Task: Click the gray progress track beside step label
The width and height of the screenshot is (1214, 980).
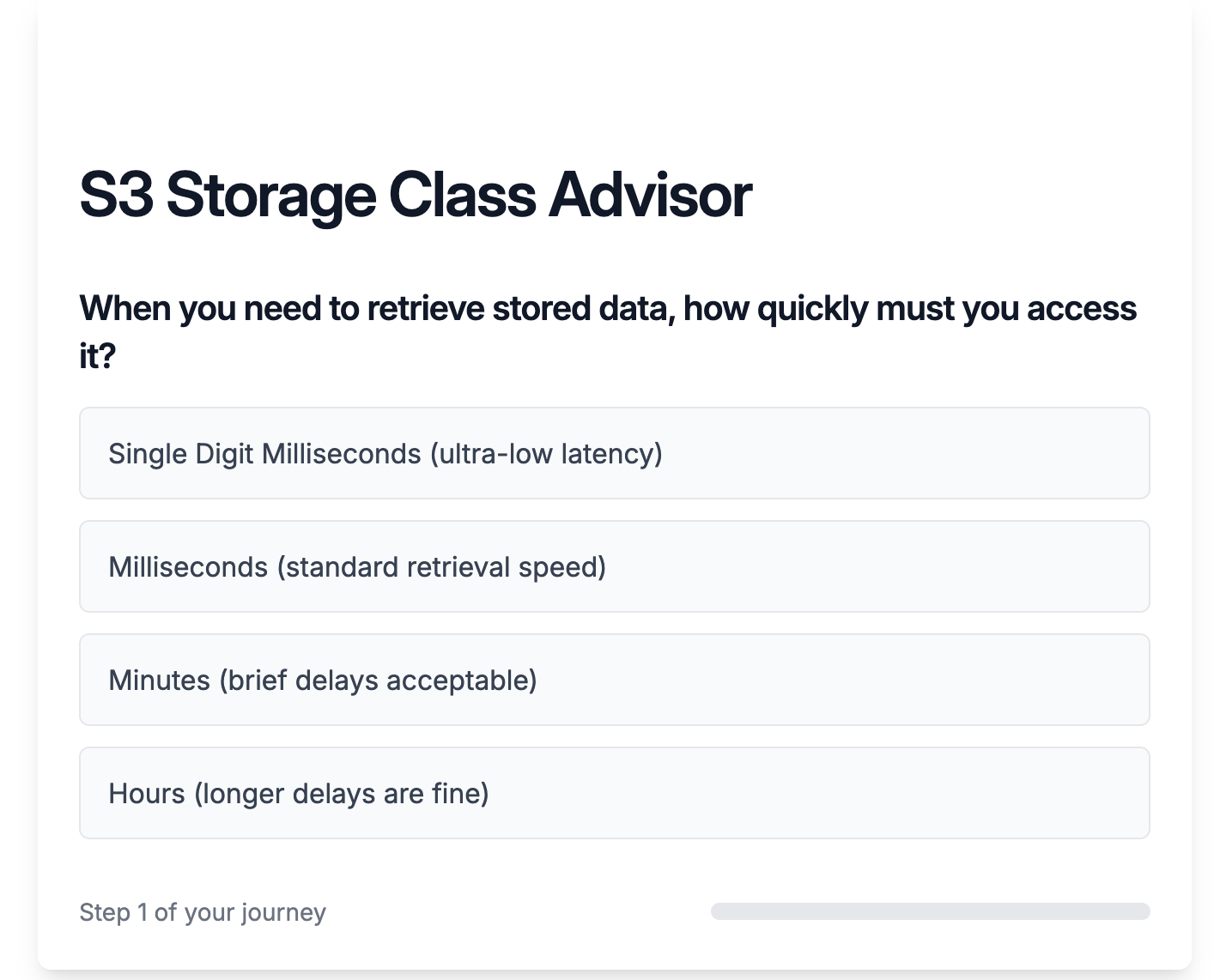Action: click(930, 911)
